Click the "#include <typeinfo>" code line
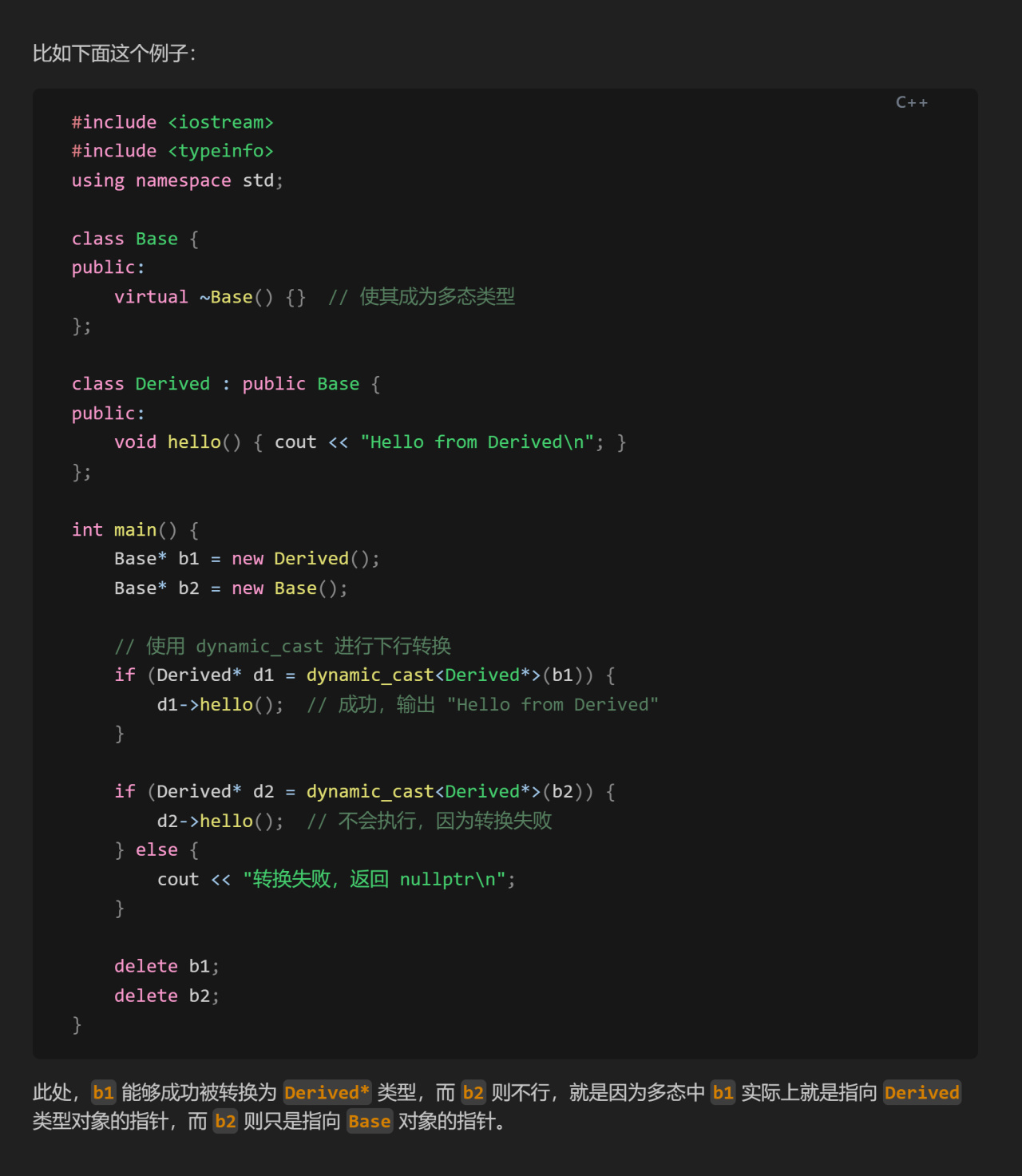This screenshot has height=1176, width=1022. pyautogui.click(x=172, y=151)
